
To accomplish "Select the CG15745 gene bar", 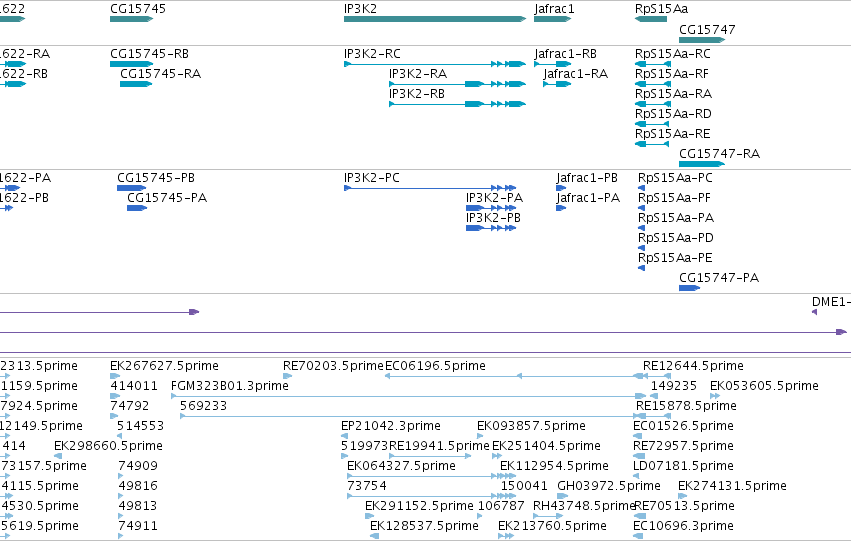I will tap(131, 19).
